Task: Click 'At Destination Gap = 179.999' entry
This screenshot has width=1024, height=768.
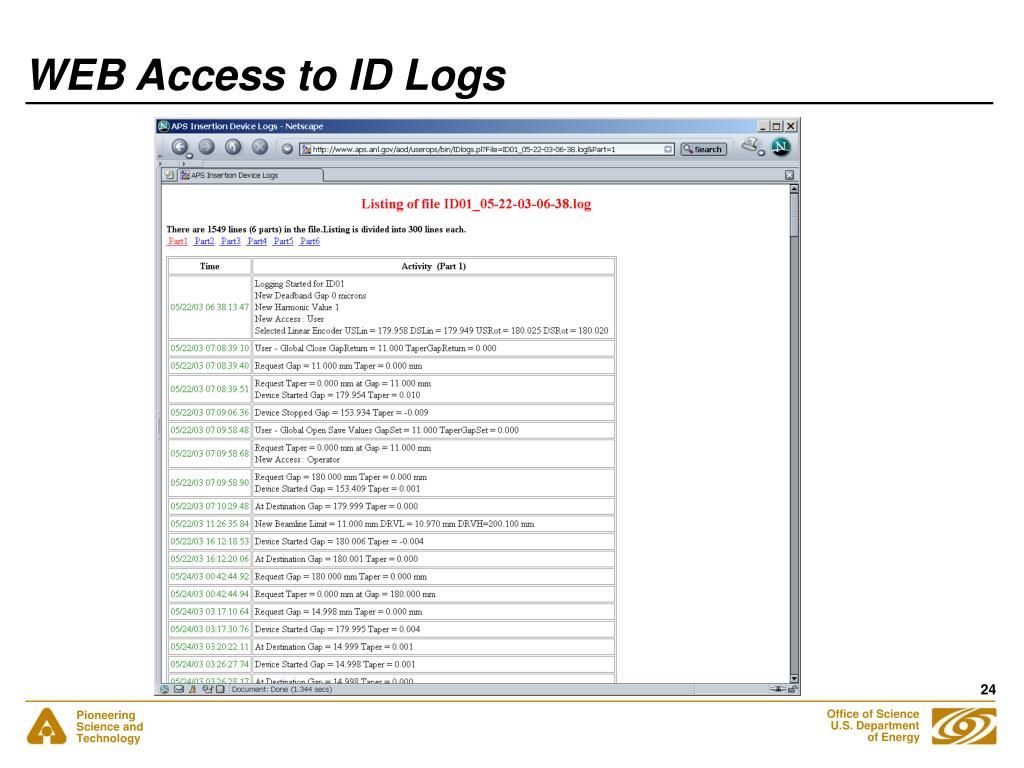Action: click(x=336, y=506)
